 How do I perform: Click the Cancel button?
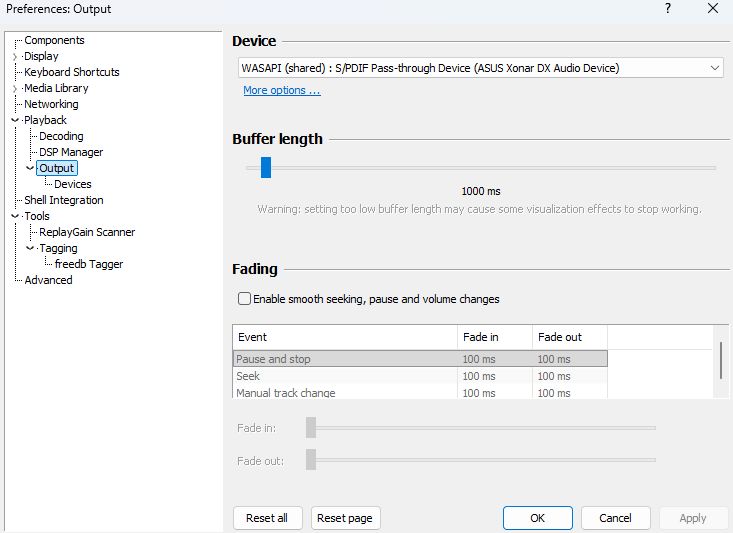coord(616,518)
